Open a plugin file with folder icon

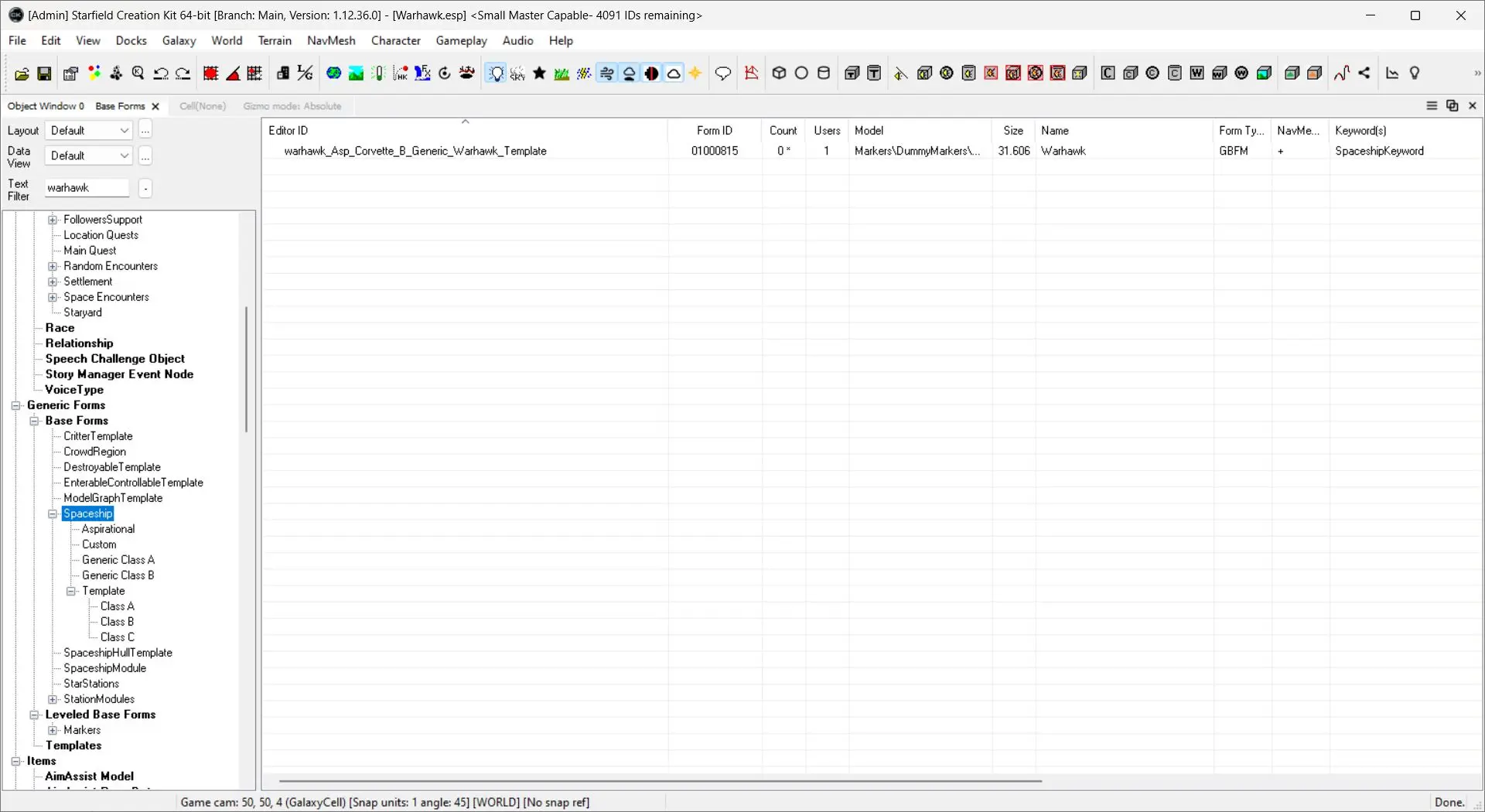click(x=22, y=73)
